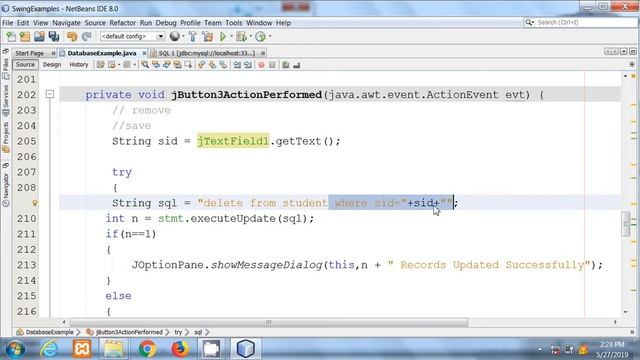Toggle Bookmark on the current line
This screenshot has height=360, width=640.
point(223,64)
